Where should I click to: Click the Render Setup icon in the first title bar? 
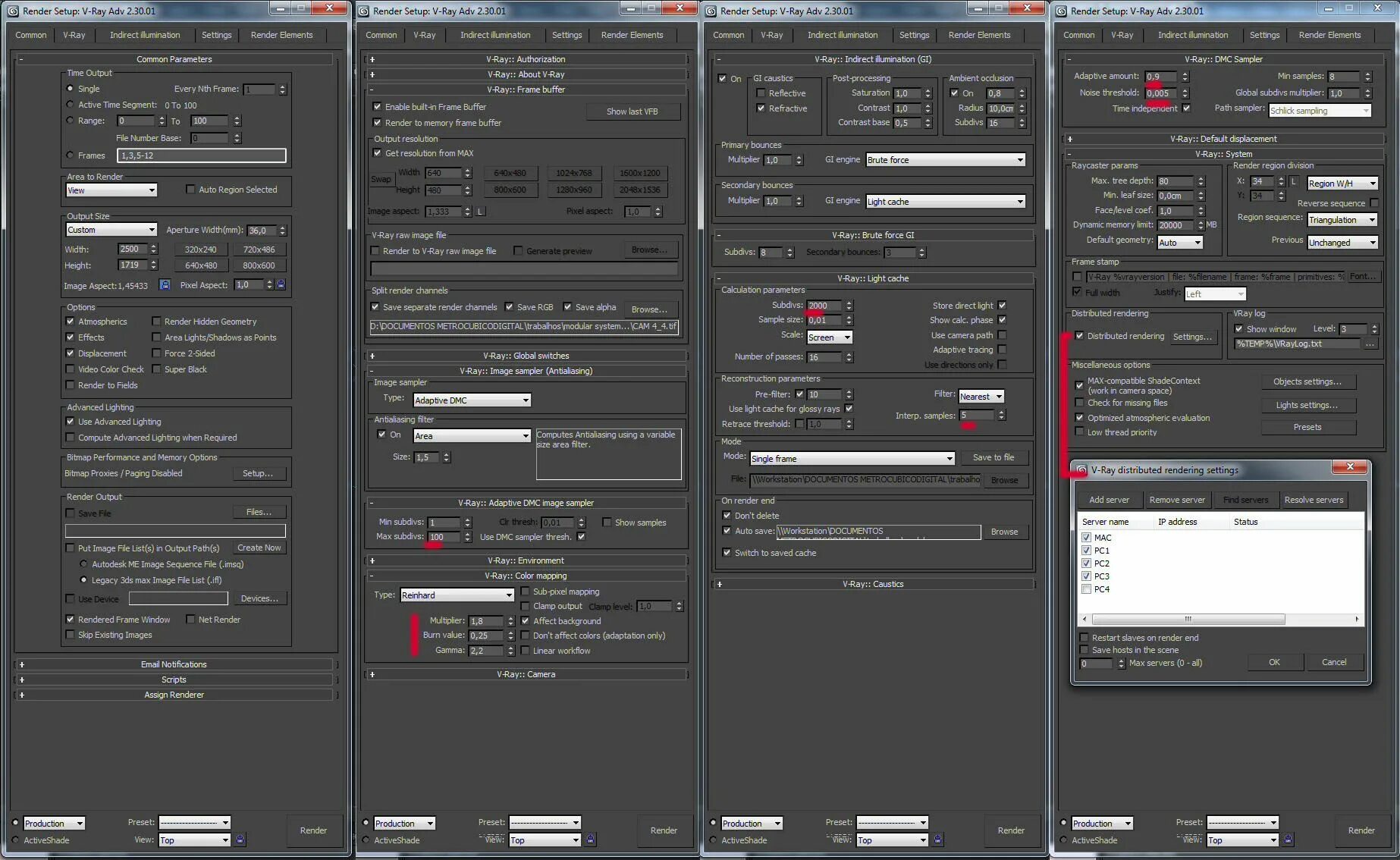point(13,11)
